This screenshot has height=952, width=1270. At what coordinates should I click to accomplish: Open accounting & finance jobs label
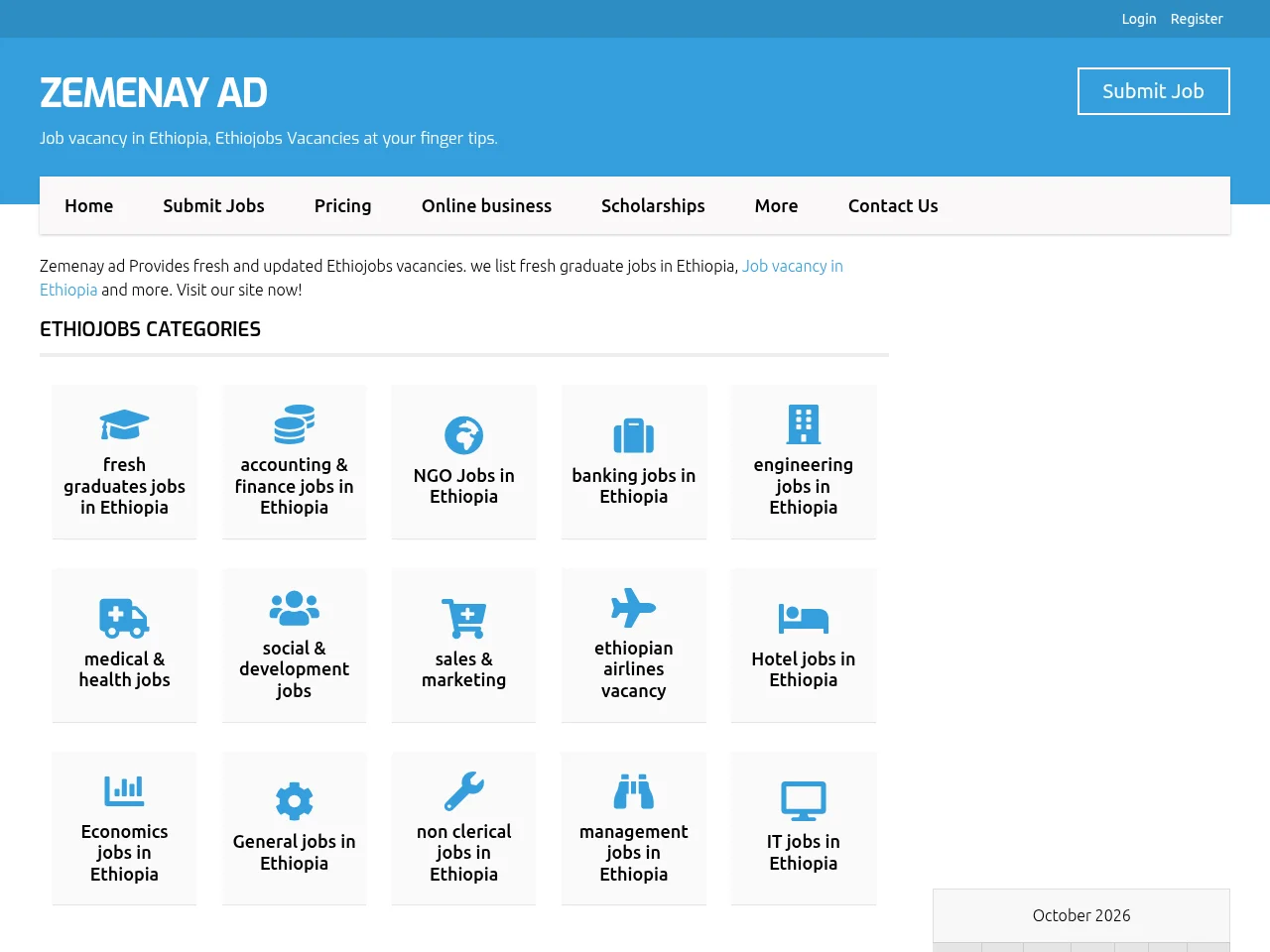[x=295, y=486]
